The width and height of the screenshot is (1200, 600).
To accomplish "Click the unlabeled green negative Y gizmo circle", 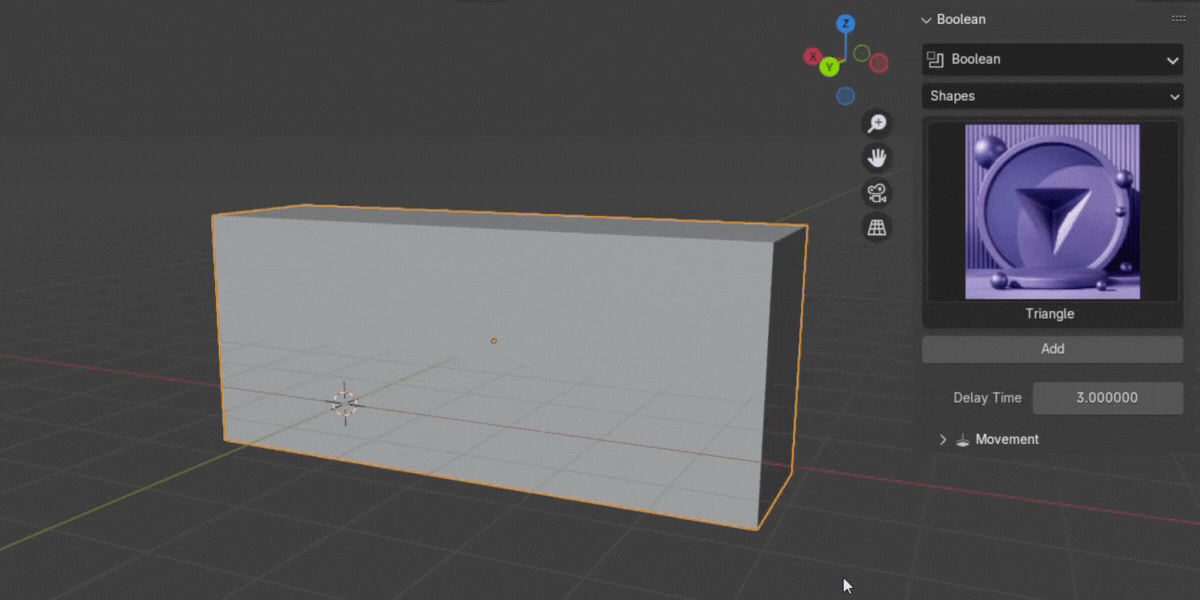I will pos(862,53).
